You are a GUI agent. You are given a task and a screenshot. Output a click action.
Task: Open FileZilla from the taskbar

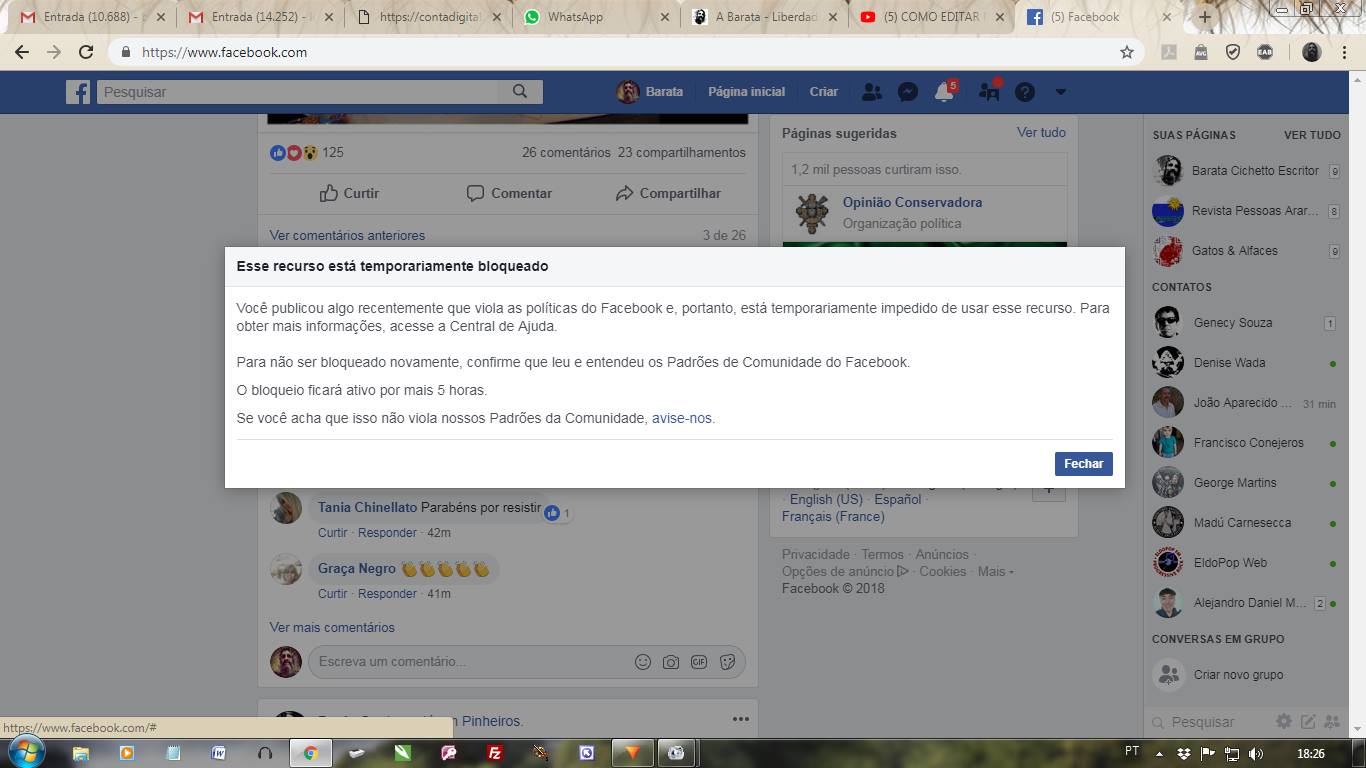pos(494,753)
